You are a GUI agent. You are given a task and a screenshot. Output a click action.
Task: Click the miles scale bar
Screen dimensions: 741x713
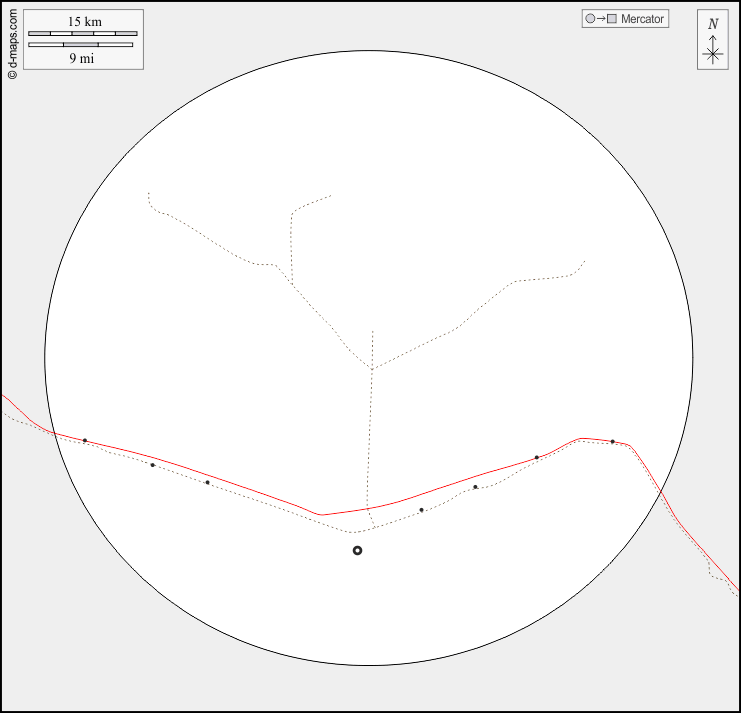(x=80, y=45)
